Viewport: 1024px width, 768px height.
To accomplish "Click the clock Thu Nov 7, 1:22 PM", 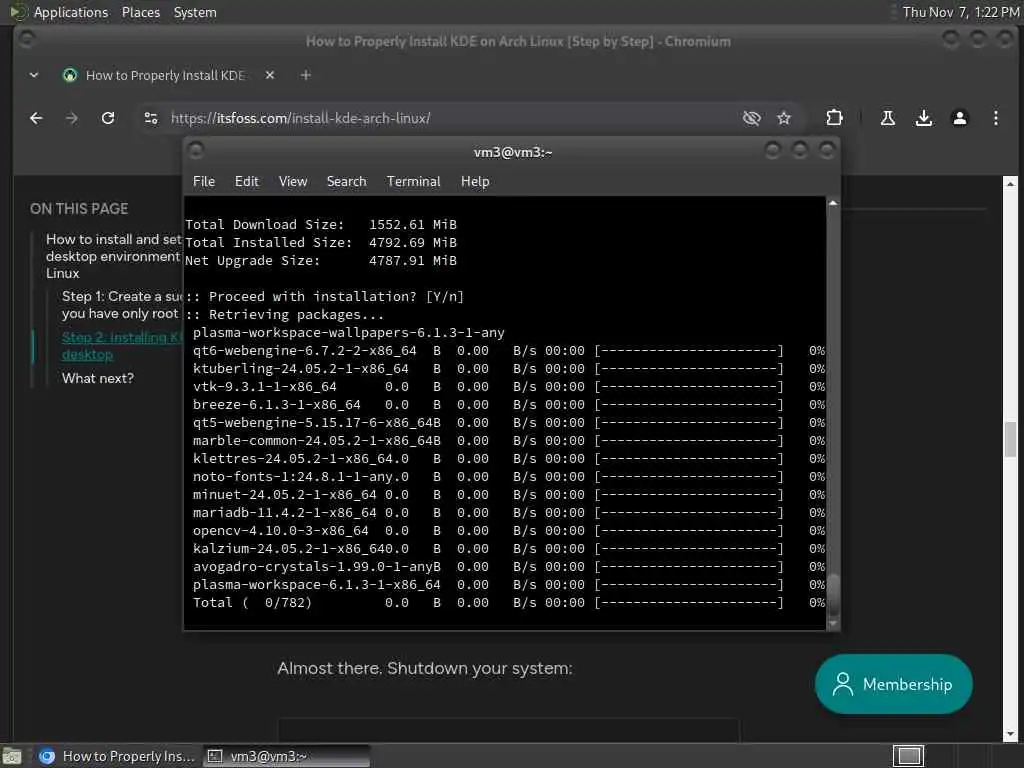I will [x=960, y=12].
